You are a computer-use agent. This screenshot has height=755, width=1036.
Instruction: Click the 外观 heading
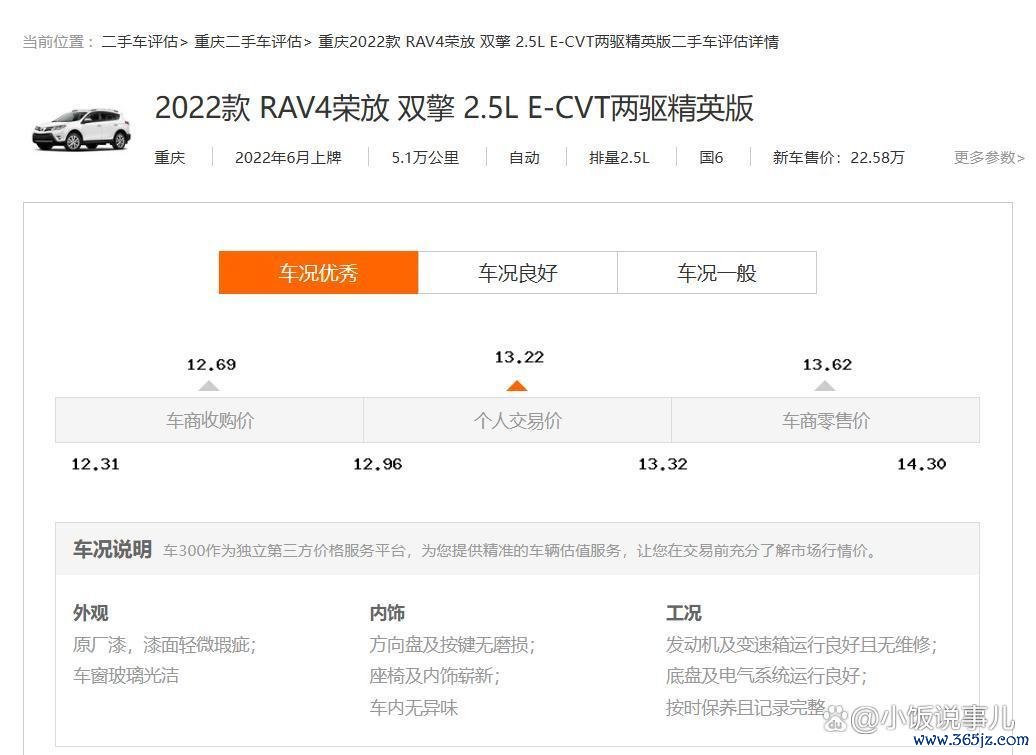pos(91,613)
